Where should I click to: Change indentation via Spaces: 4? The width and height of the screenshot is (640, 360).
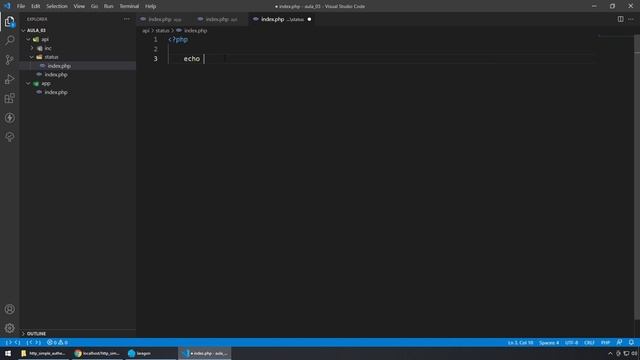tap(549, 342)
